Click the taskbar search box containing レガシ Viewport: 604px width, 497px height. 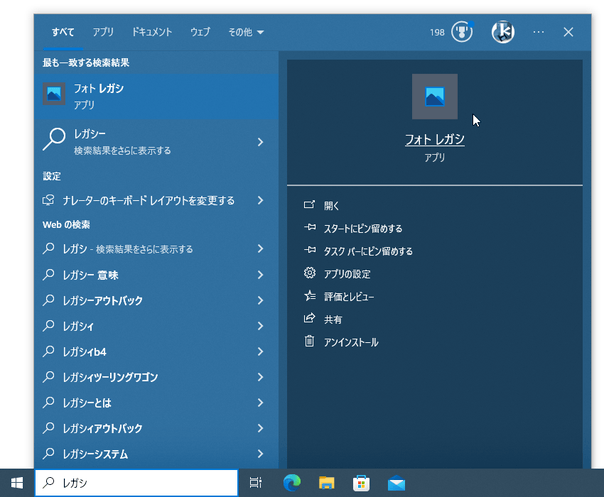coord(136,483)
